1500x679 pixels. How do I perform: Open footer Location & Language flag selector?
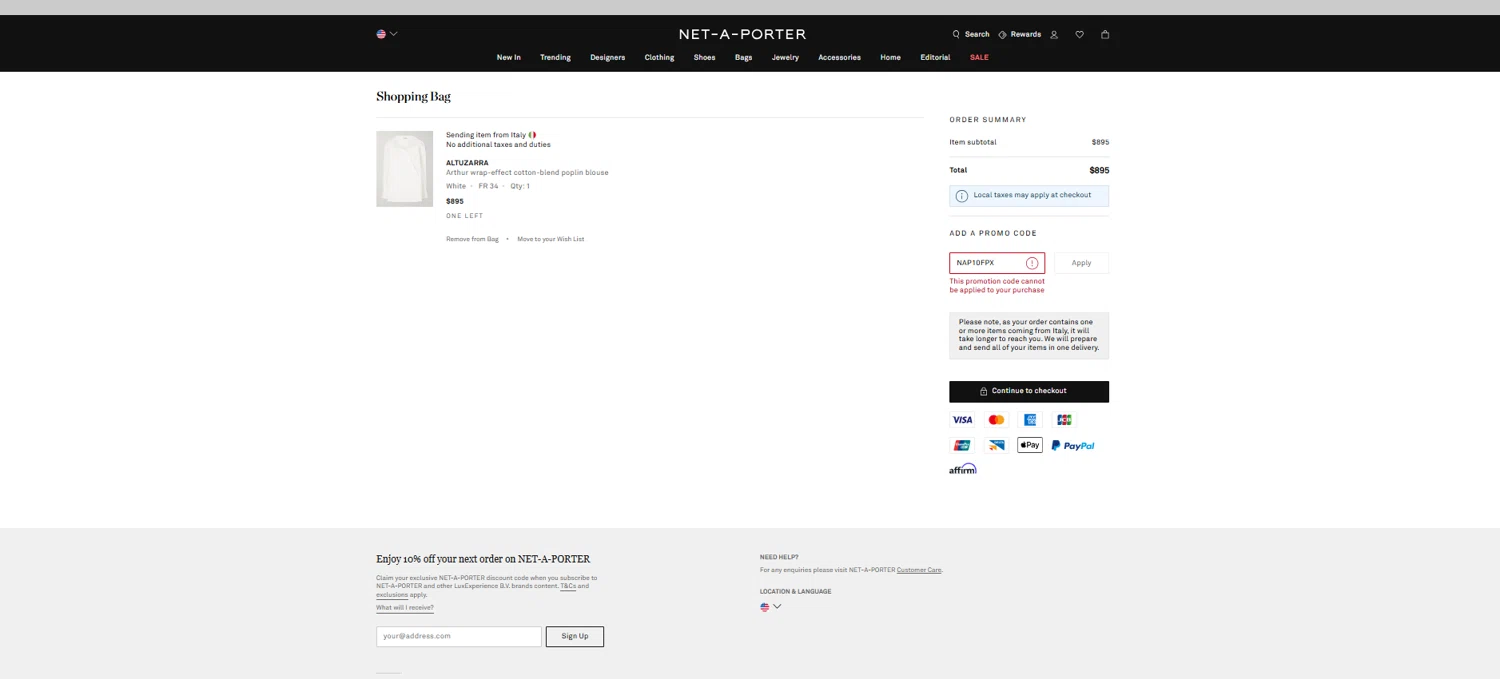click(x=770, y=607)
